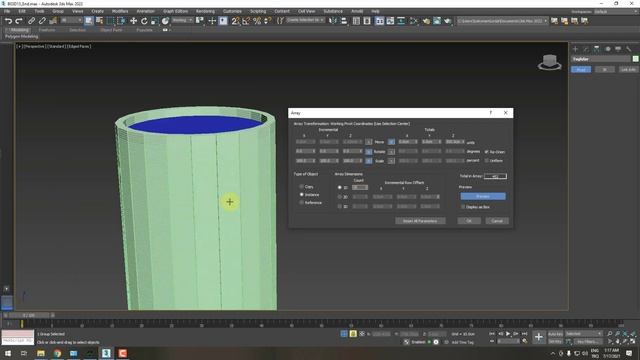Select the Unlink Selection tool

pos(42,21)
